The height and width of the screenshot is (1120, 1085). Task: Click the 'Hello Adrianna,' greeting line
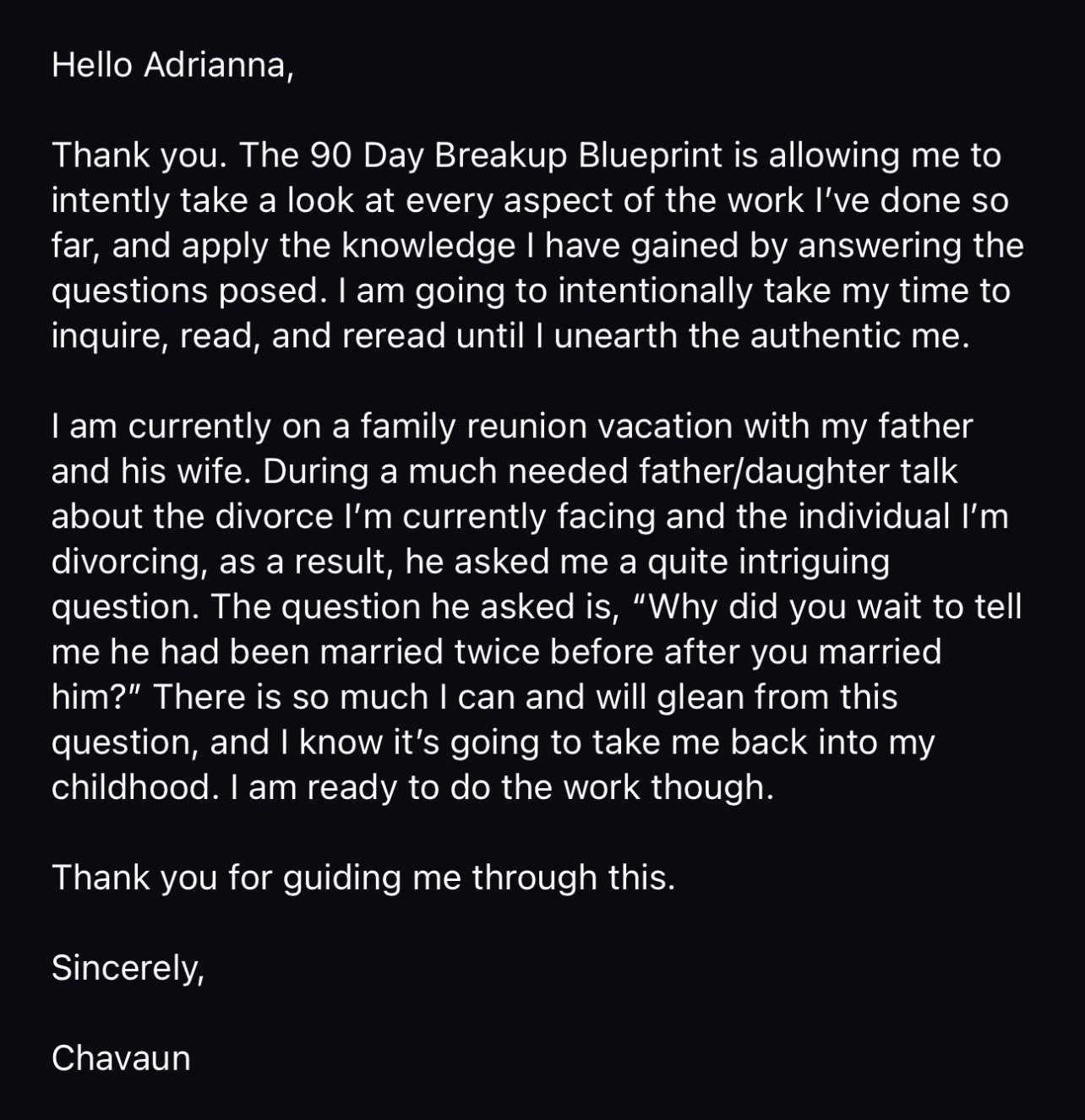(x=172, y=65)
